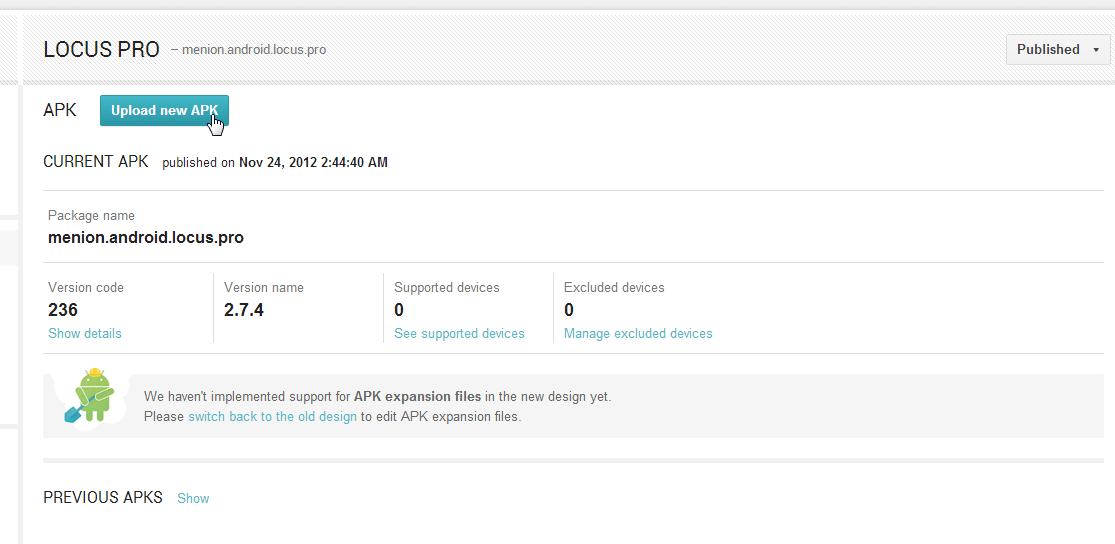Open Show details under Version code
This screenshot has width=1115, height=544.
point(85,333)
